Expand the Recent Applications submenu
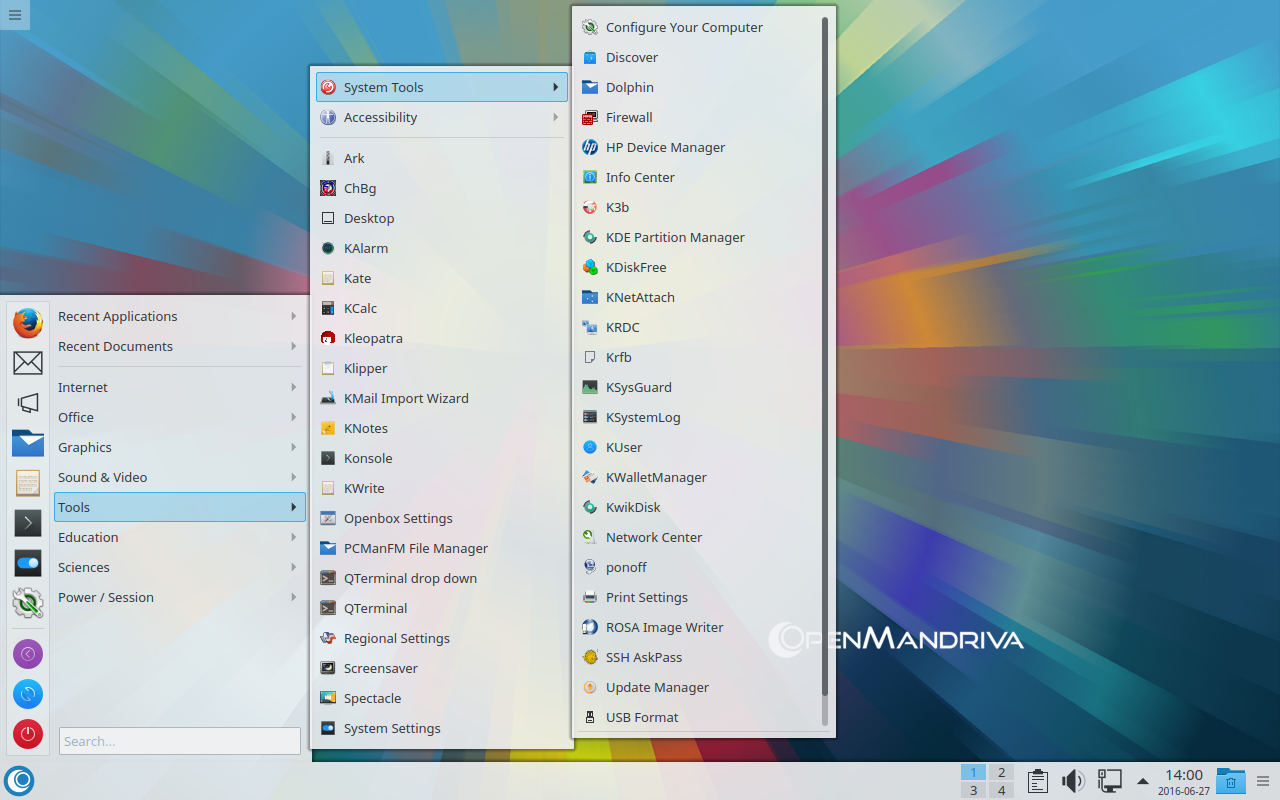Image resolution: width=1280 pixels, height=800 pixels. coord(178,316)
